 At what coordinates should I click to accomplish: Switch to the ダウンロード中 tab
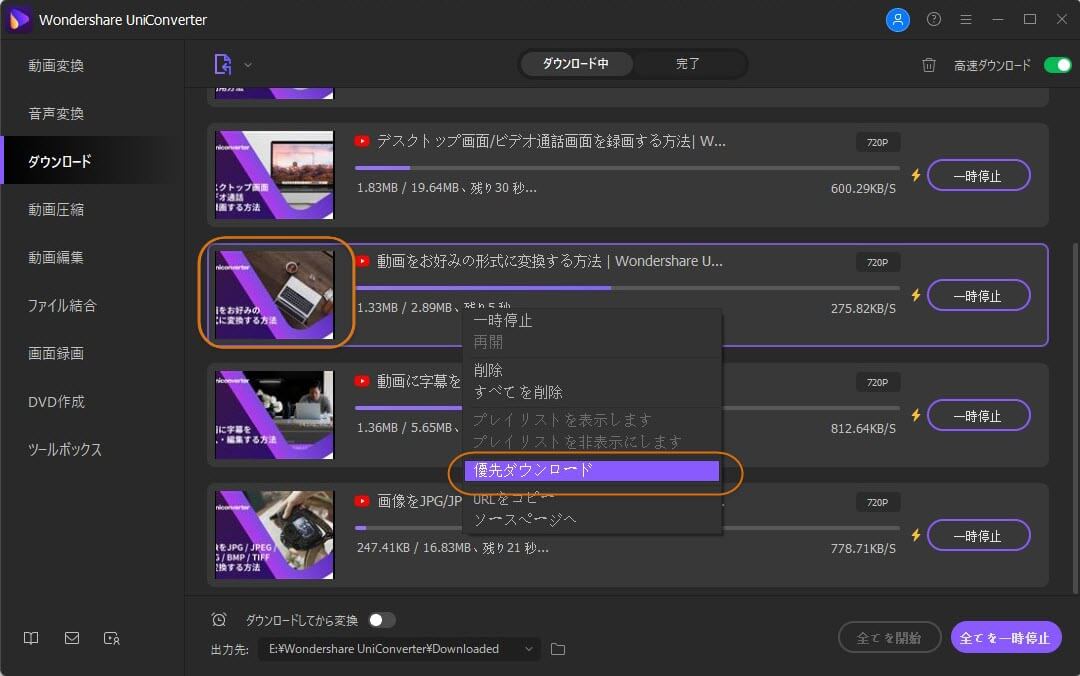point(575,64)
